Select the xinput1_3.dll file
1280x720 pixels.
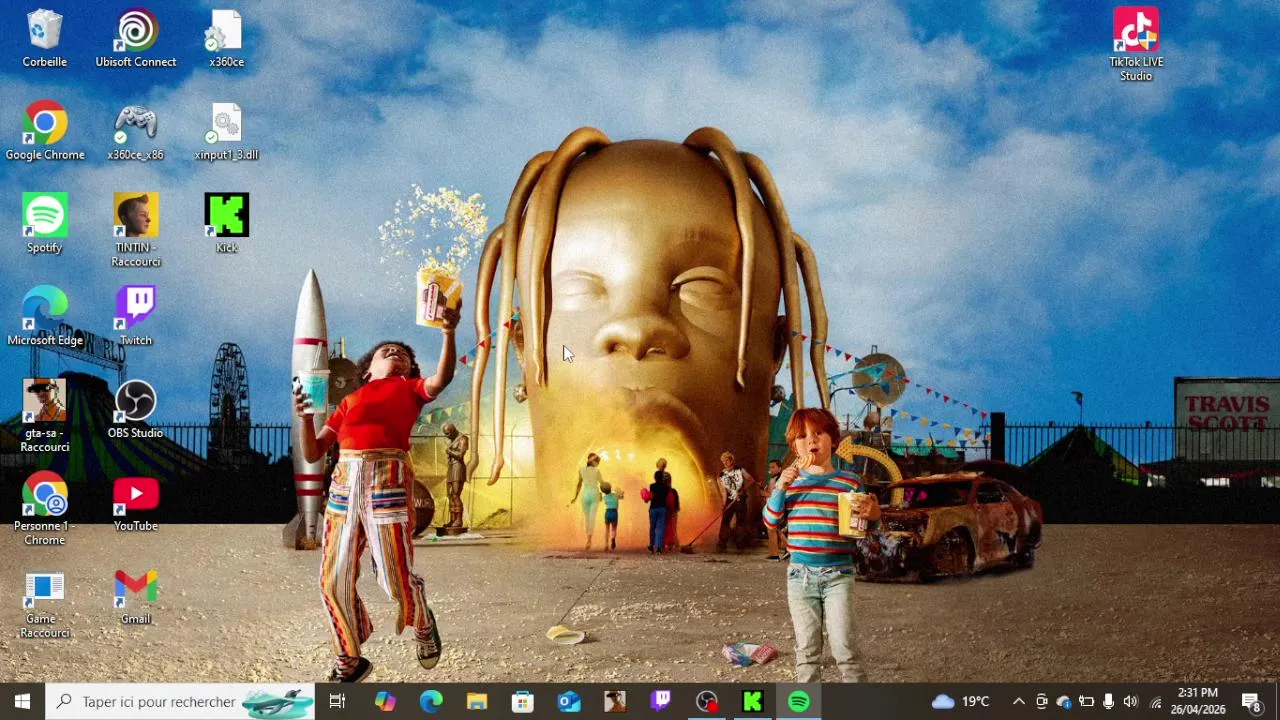tap(226, 131)
